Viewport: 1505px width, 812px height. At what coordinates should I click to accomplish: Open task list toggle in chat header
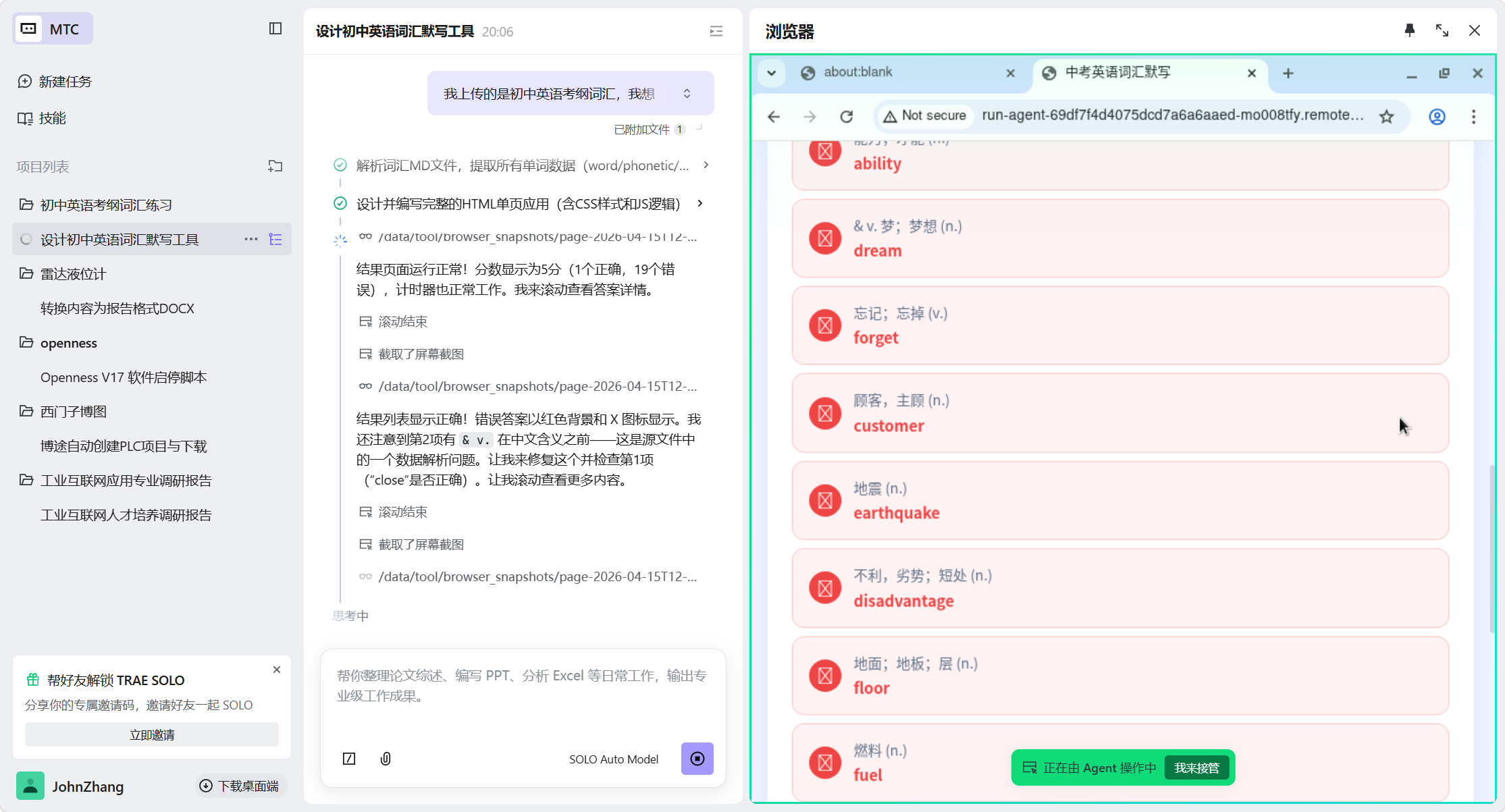(x=716, y=31)
